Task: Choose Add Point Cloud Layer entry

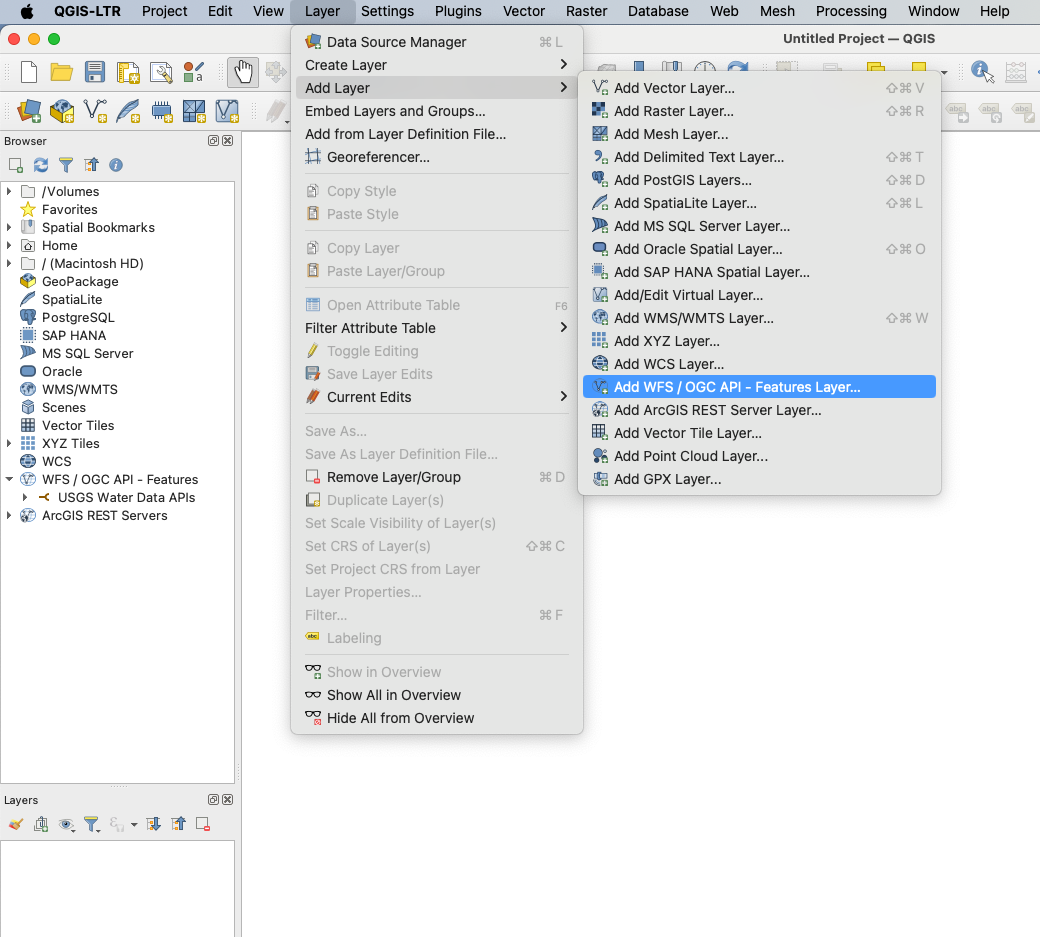Action: 759,456
